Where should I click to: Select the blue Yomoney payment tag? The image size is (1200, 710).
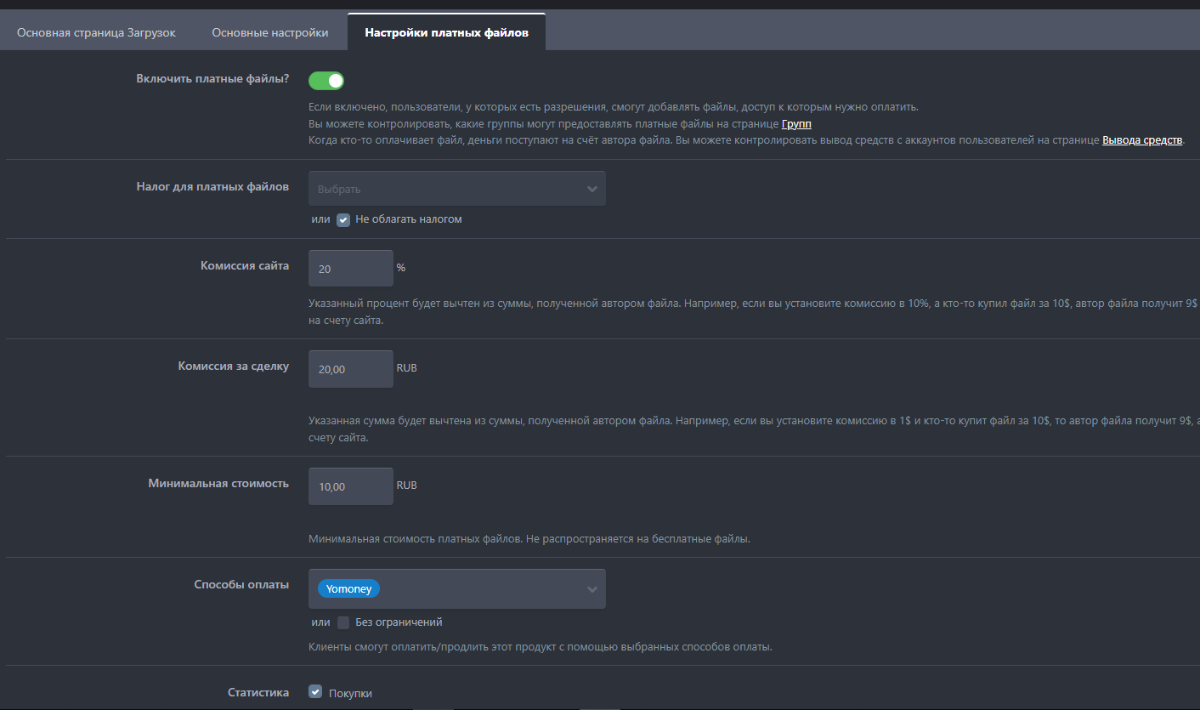point(349,589)
